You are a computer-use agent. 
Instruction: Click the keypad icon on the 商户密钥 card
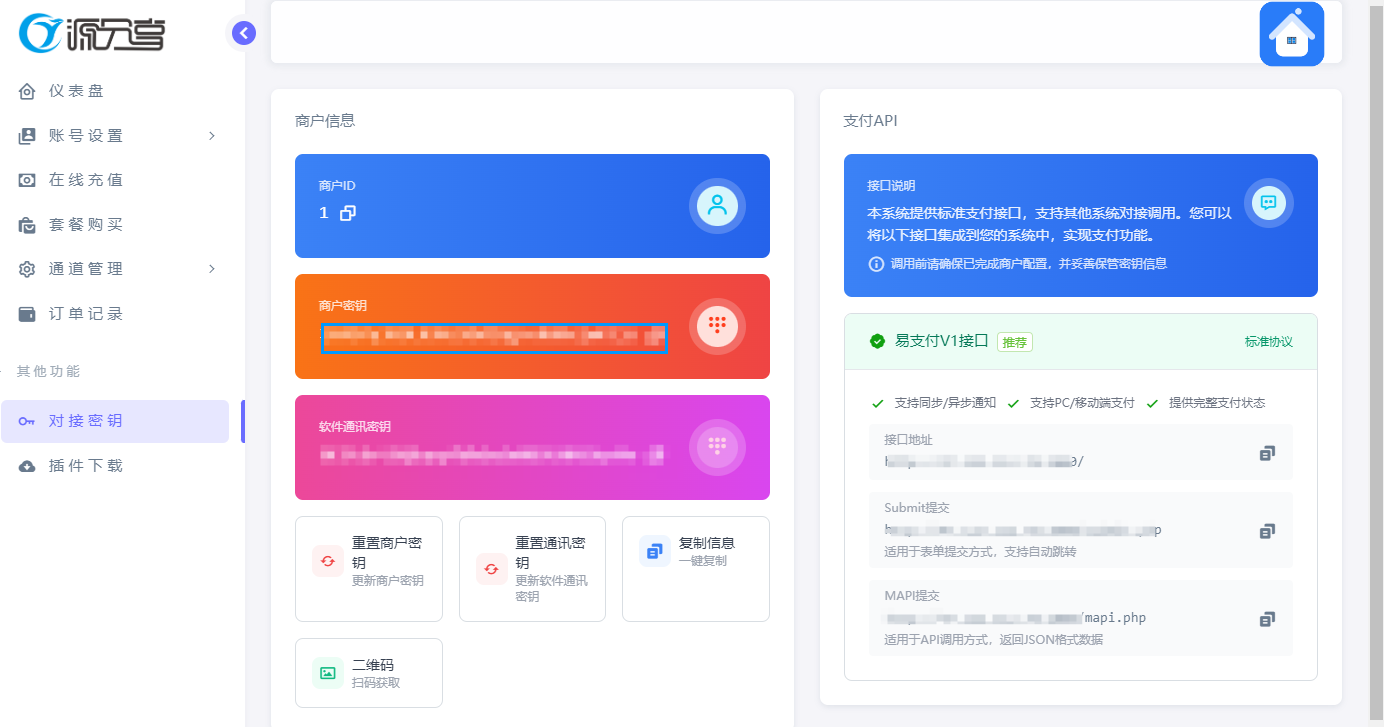717,327
